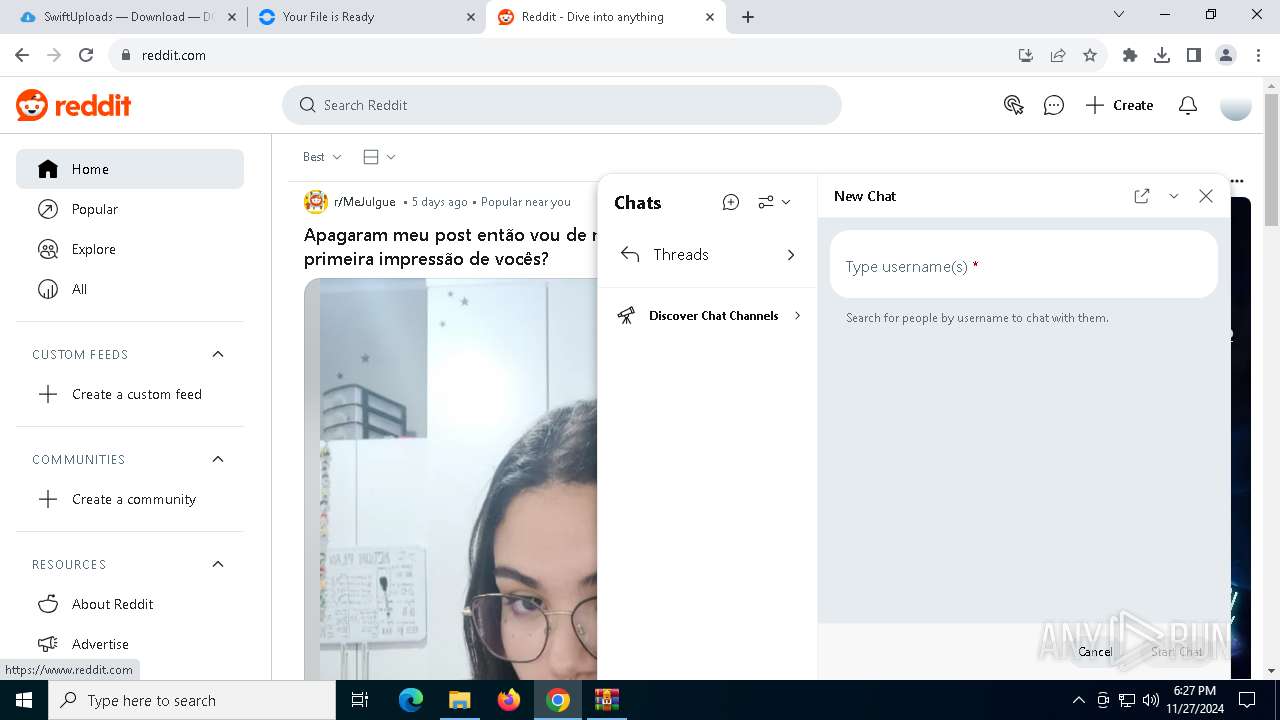Click the r/MeJulgue community avatar
1280x720 pixels.
click(316, 202)
